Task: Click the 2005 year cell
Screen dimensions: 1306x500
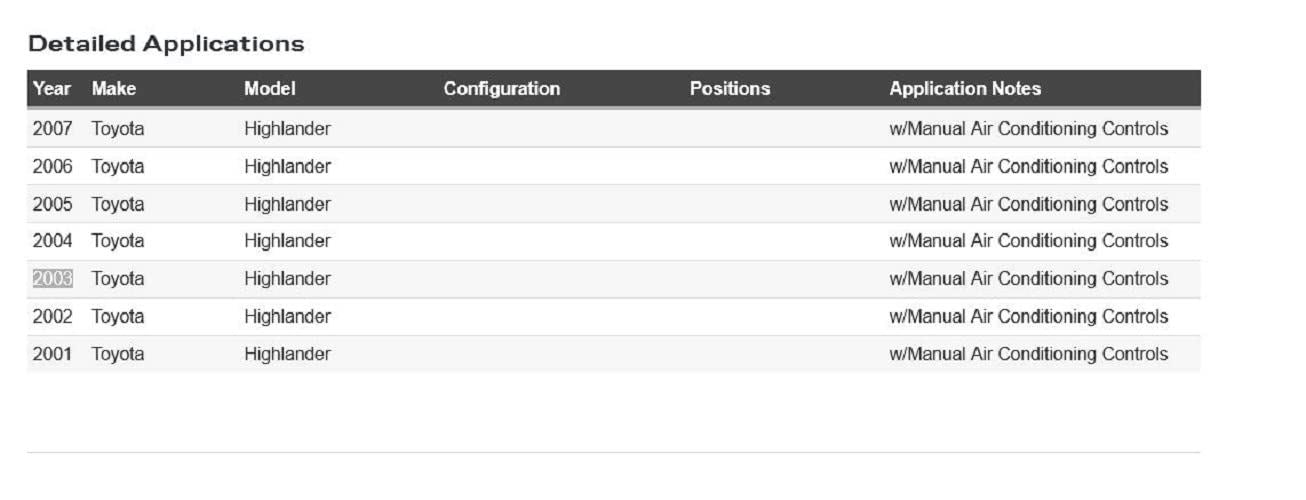Action: pos(53,204)
